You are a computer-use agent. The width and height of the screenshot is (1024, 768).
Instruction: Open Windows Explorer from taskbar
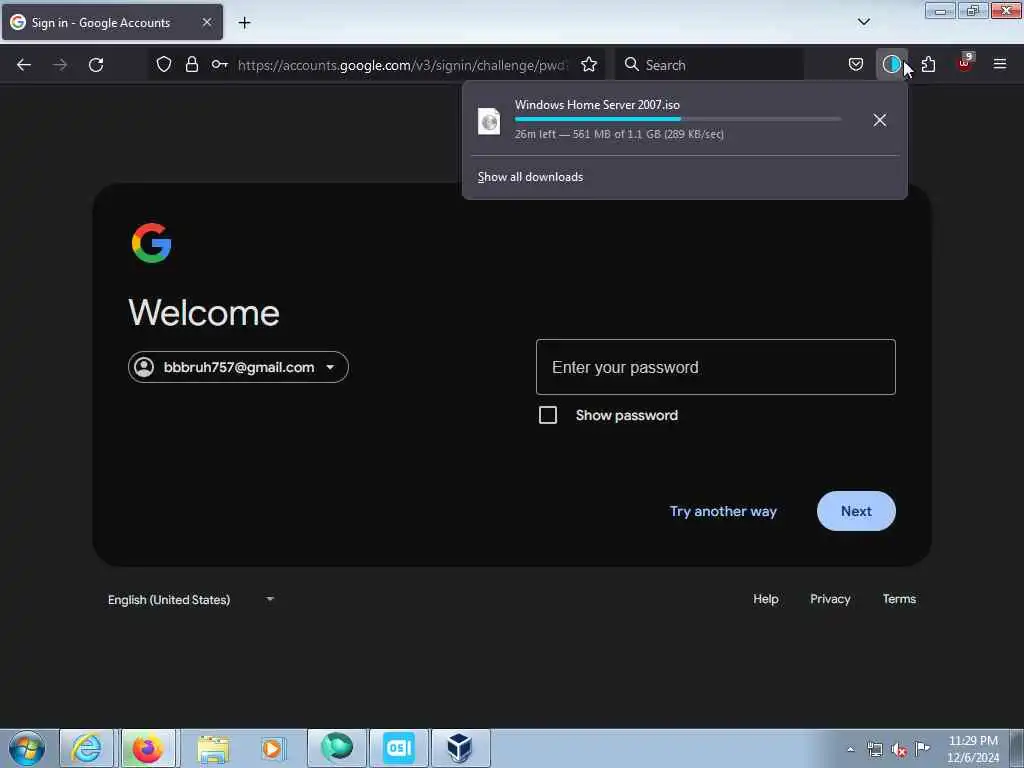point(213,748)
